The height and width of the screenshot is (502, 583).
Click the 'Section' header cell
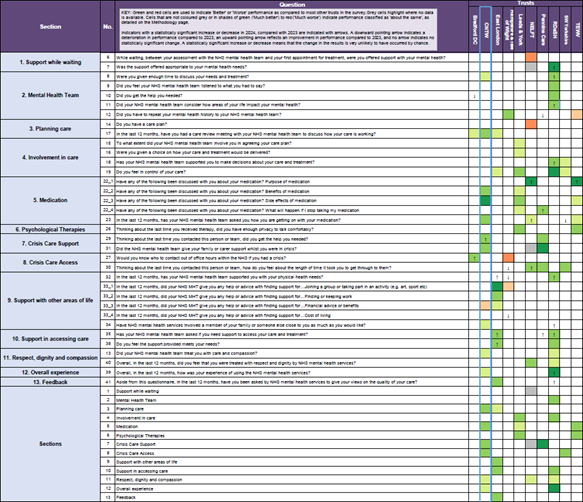pyautogui.click(x=50, y=26)
